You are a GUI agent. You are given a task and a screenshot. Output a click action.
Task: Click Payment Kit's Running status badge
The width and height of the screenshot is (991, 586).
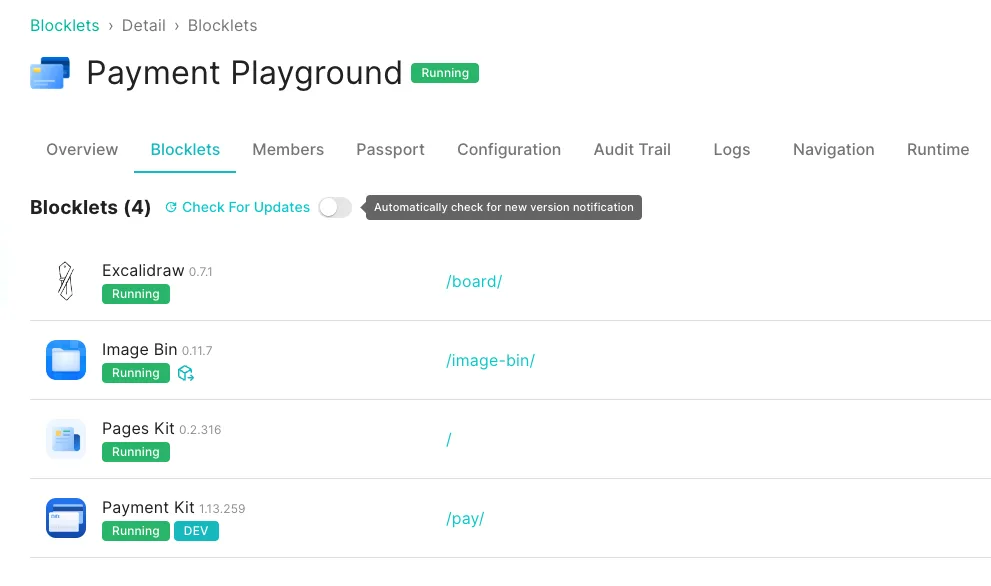[136, 531]
